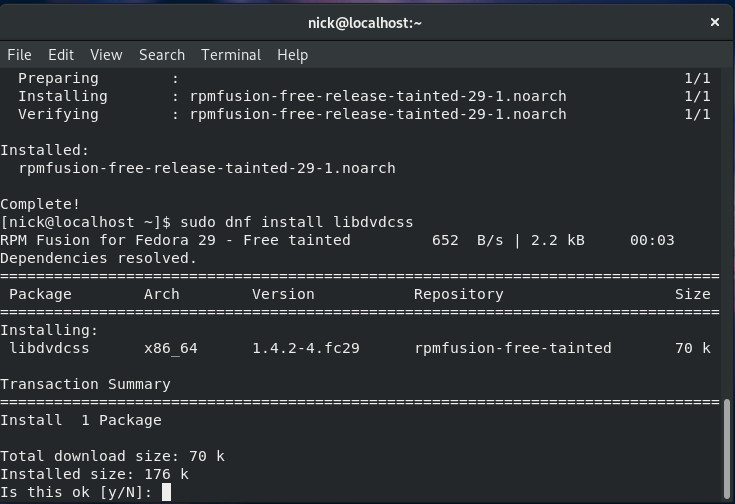Click the 'Installing:' section label above libdvdcss

(49, 330)
